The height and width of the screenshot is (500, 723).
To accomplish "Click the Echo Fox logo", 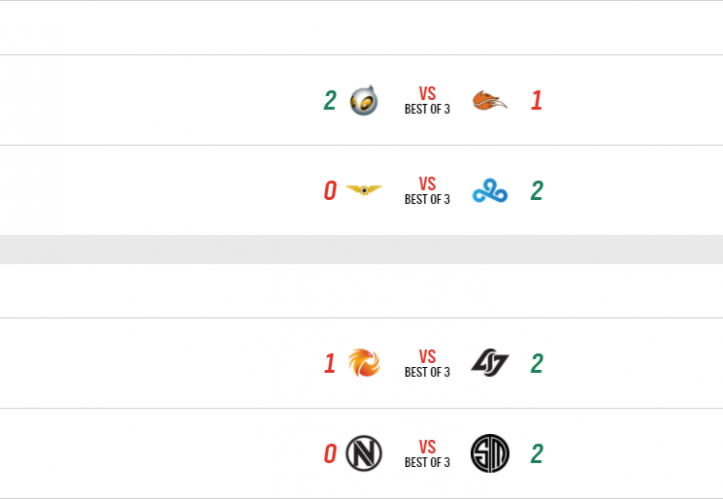I will (x=489, y=101).
